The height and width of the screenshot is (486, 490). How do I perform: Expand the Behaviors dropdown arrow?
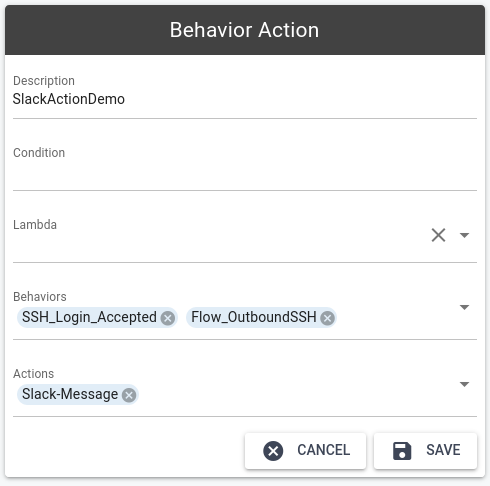pyautogui.click(x=464, y=307)
